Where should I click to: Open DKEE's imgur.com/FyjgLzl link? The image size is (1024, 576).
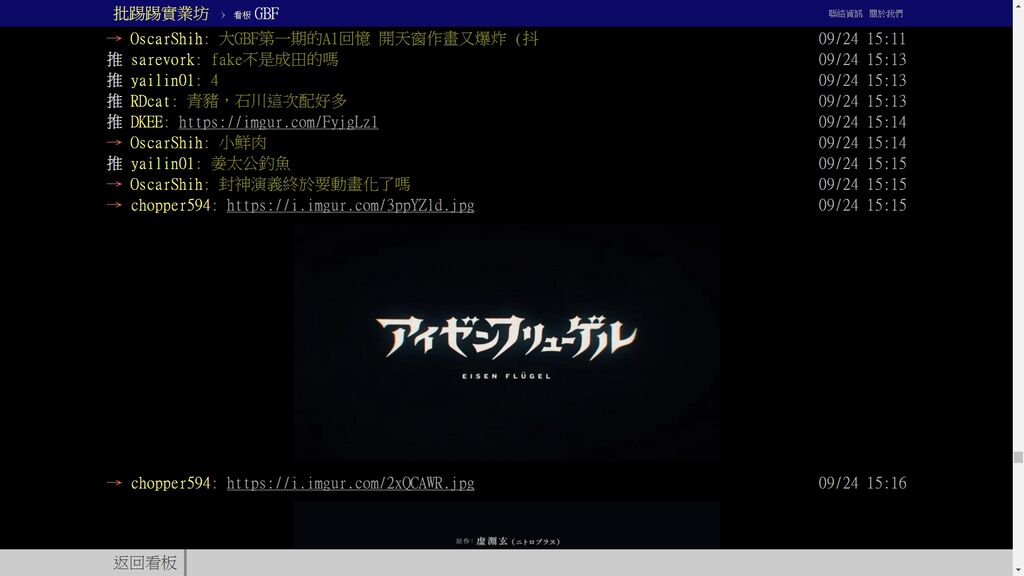point(278,122)
